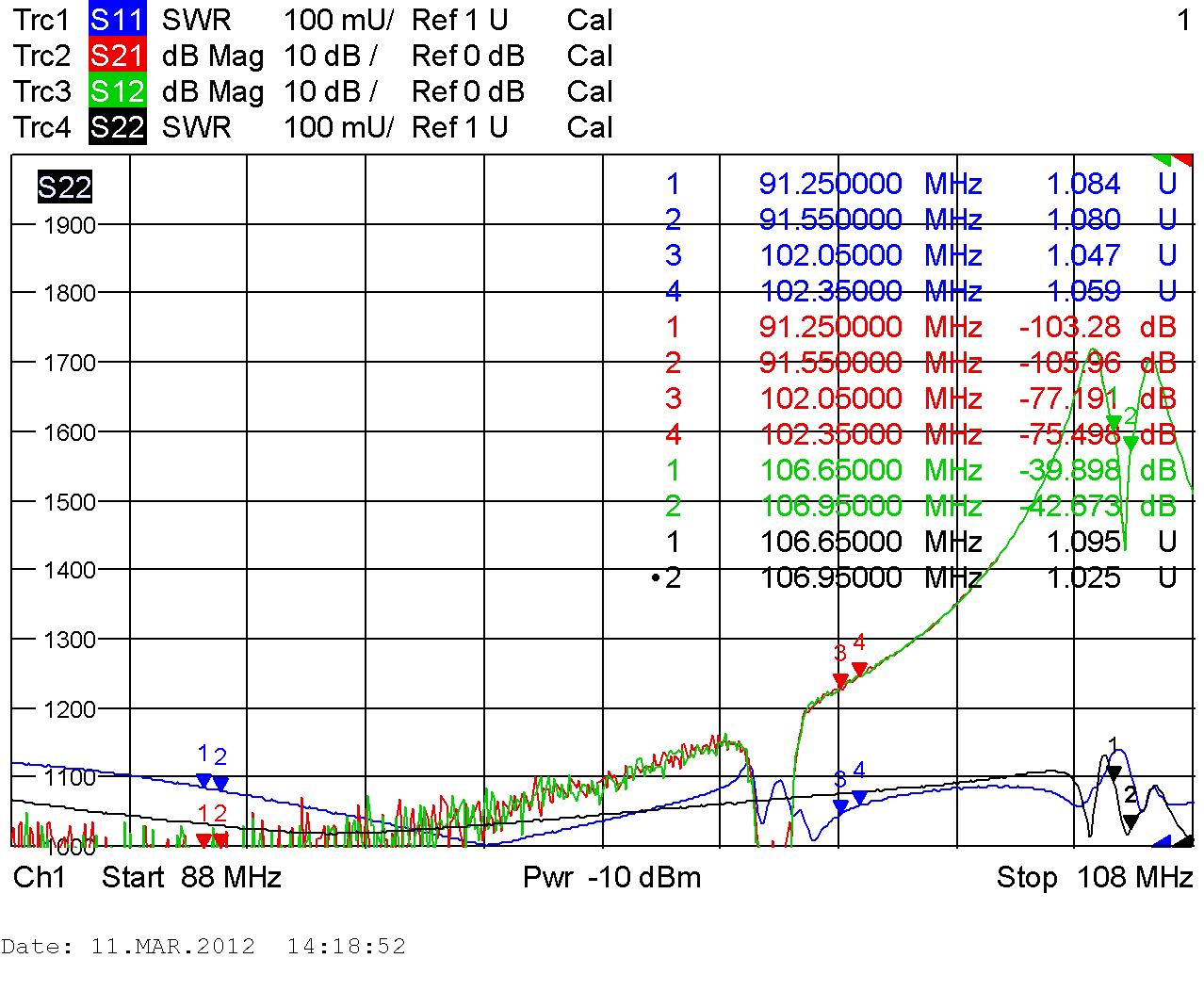This screenshot has width=1204, height=991.
Task: Click red marker 1 near the chart bottom
Action: click(x=203, y=839)
